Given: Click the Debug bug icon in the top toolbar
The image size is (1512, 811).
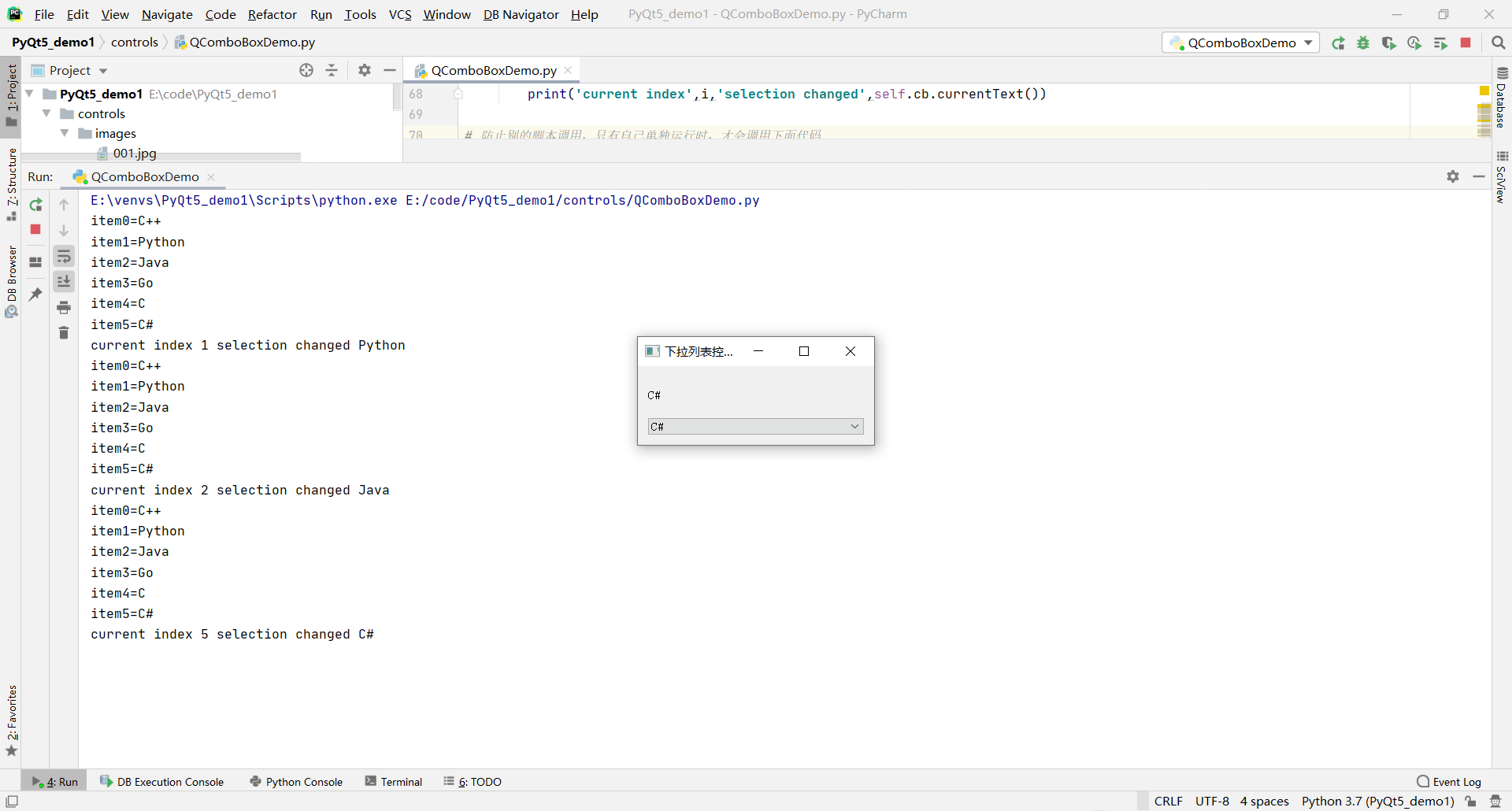Looking at the screenshot, I should click(1363, 43).
